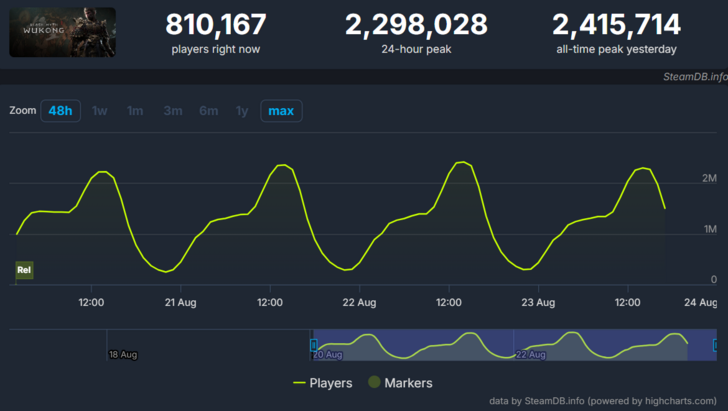Click the 20 Aug label in navigator
Image resolution: width=728 pixels, height=411 pixels.
[x=328, y=355]
